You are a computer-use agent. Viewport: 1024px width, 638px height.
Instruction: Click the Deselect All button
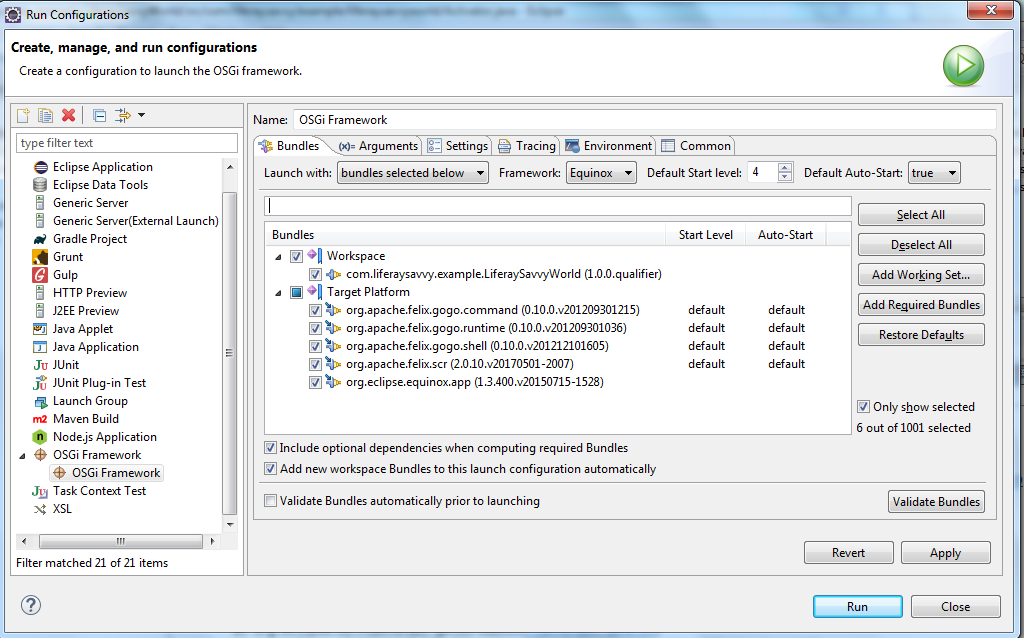(921, 245)
